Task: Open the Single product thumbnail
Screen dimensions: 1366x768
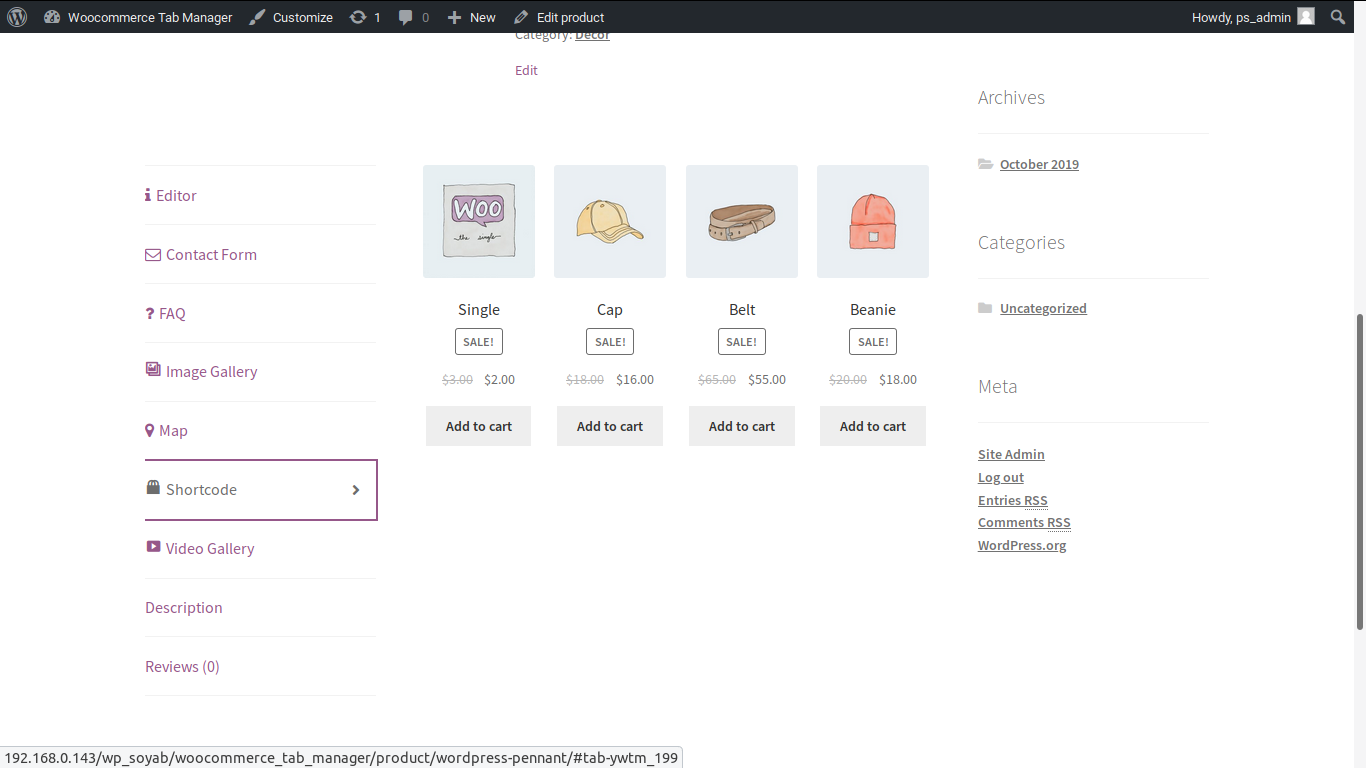Action: 479,221
